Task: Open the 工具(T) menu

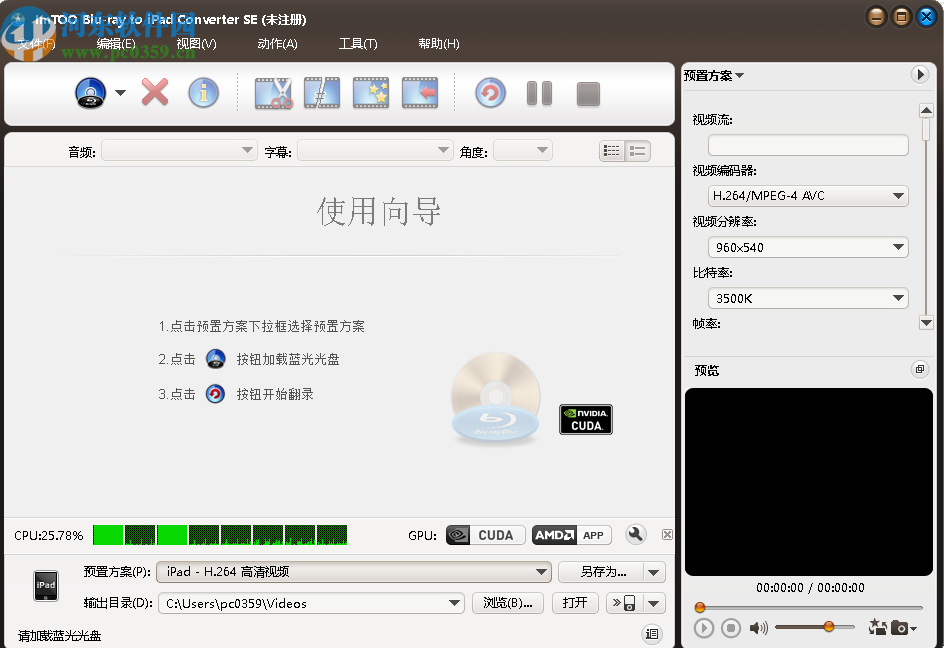Action: click(x=357, y=44)
